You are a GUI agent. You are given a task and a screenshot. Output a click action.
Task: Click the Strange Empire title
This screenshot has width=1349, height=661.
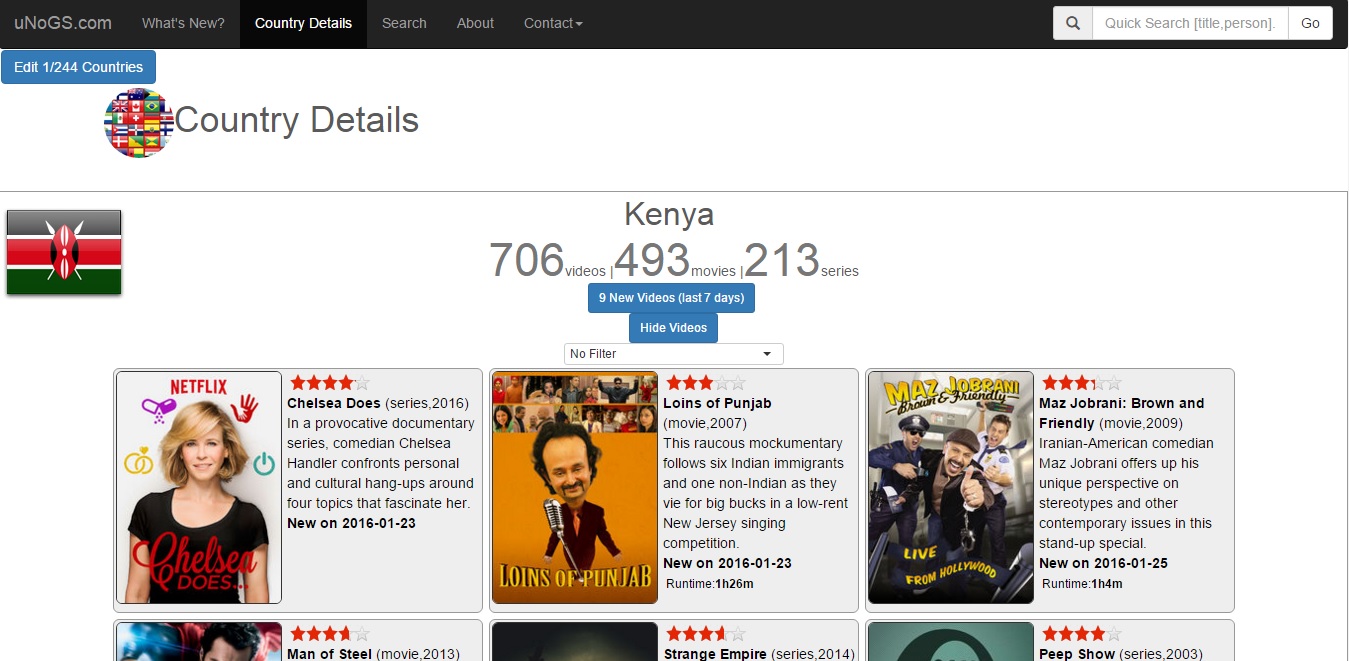715,654
